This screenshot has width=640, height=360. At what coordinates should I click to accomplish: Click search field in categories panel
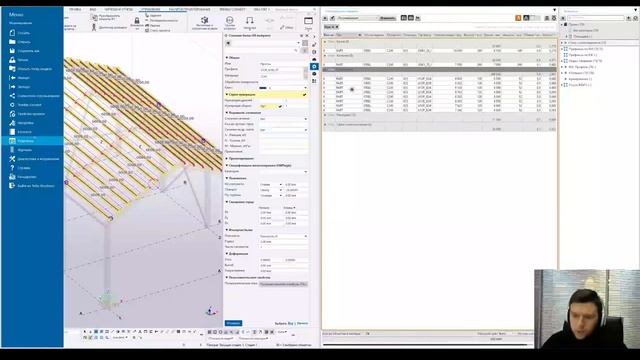tap(596, 18)
